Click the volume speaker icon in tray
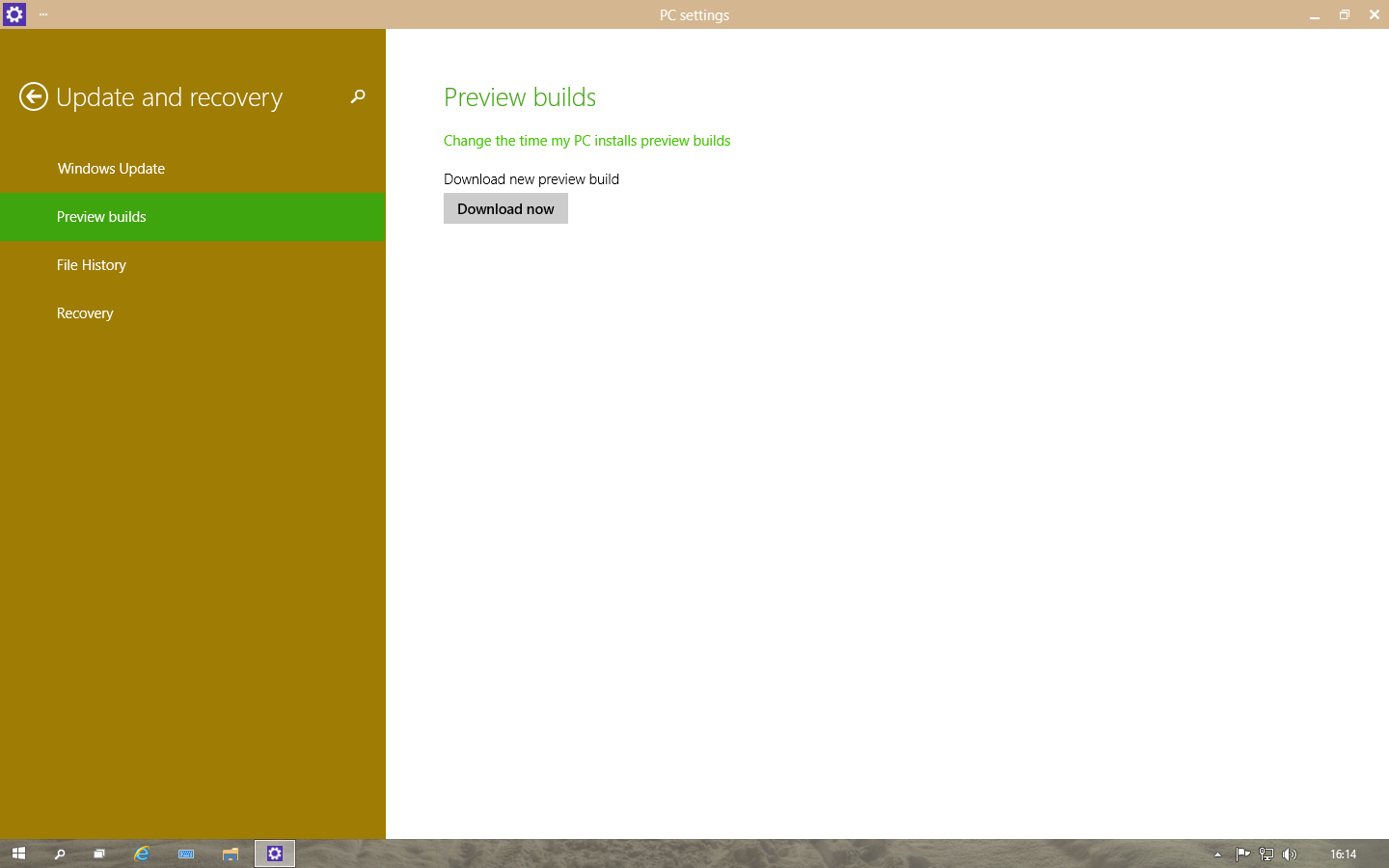The width and height of the screenshot is (1389, 868). (1290, 854)
